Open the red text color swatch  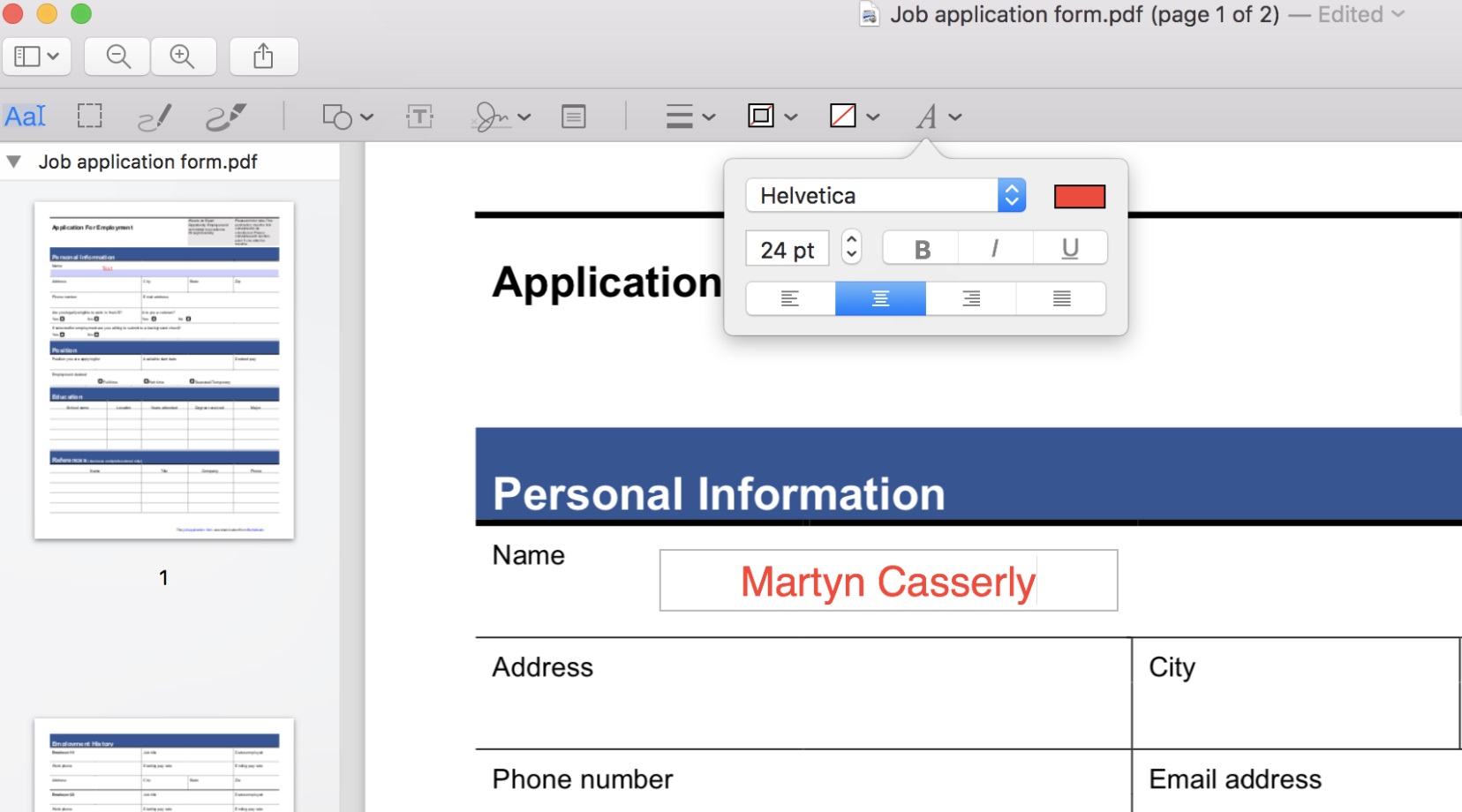click(x=1080, y=196)
